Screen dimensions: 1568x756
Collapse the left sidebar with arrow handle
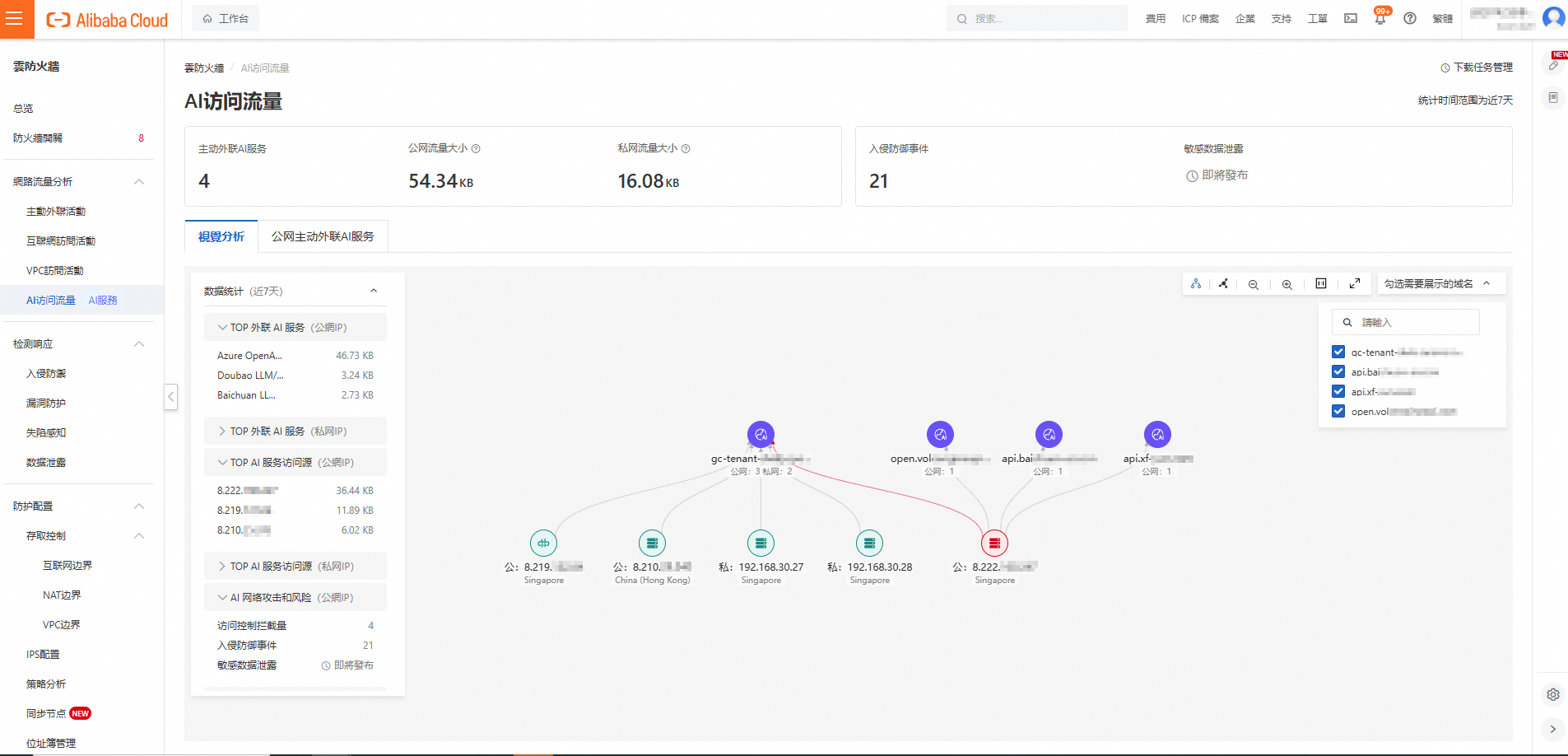pyautogui.click(x=171, y=397)
